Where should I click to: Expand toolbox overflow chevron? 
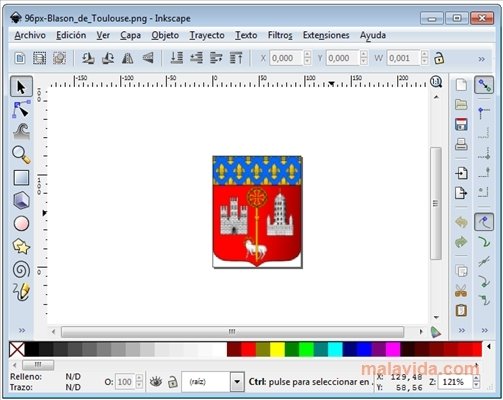point(22,330)
